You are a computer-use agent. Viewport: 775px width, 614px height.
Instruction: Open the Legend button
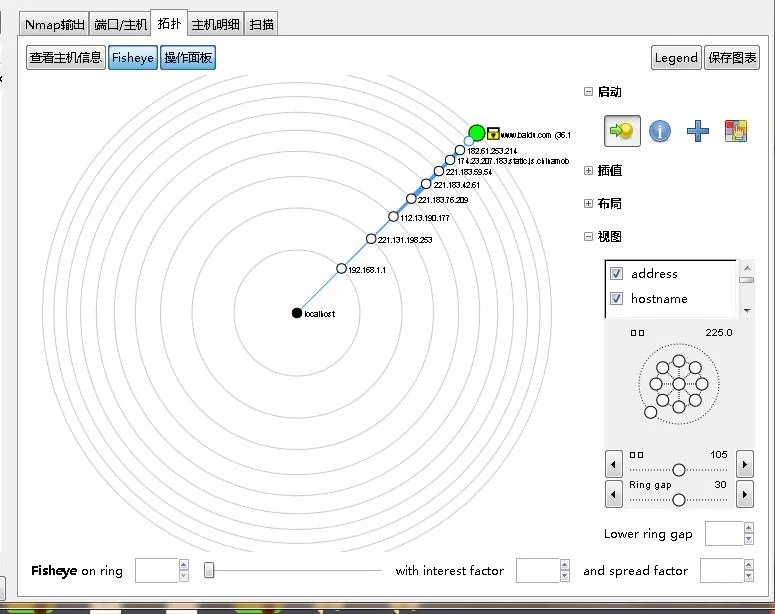(676, 58)
